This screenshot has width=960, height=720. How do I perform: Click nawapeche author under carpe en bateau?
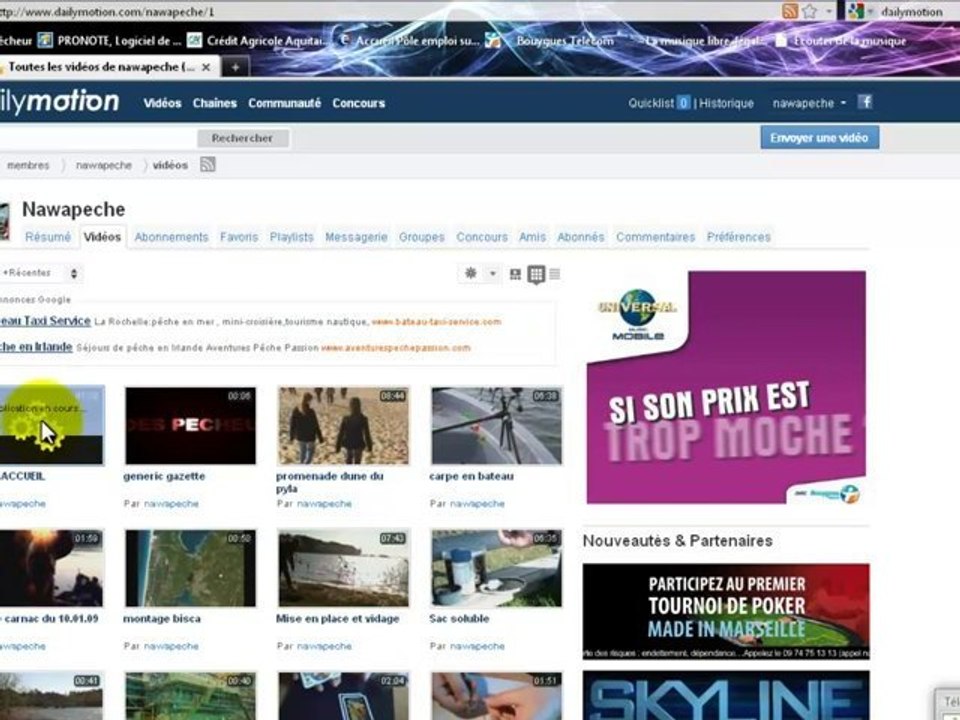tap(478, 504)
